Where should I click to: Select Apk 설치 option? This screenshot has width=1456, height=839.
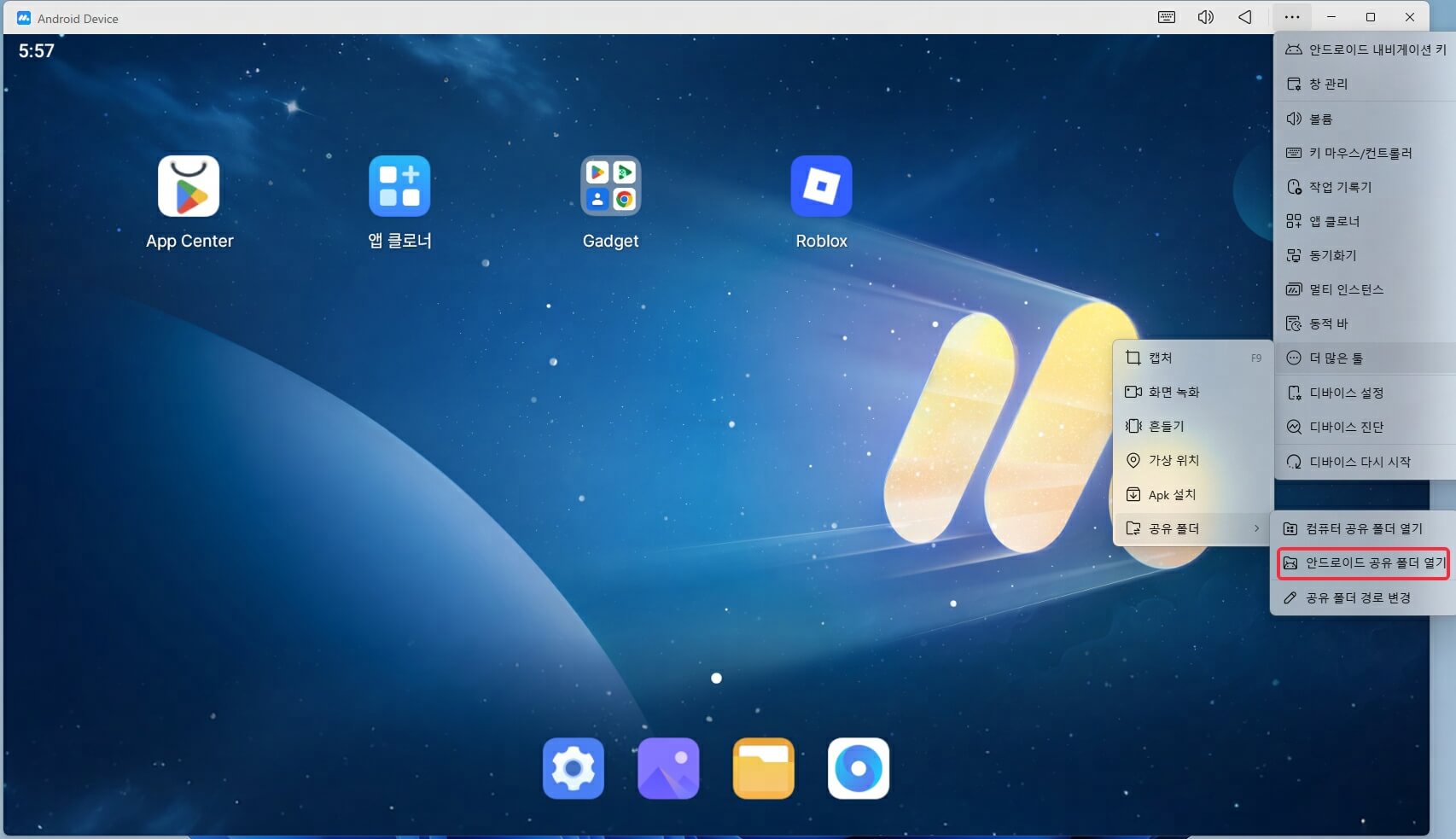pos(1193,494)
